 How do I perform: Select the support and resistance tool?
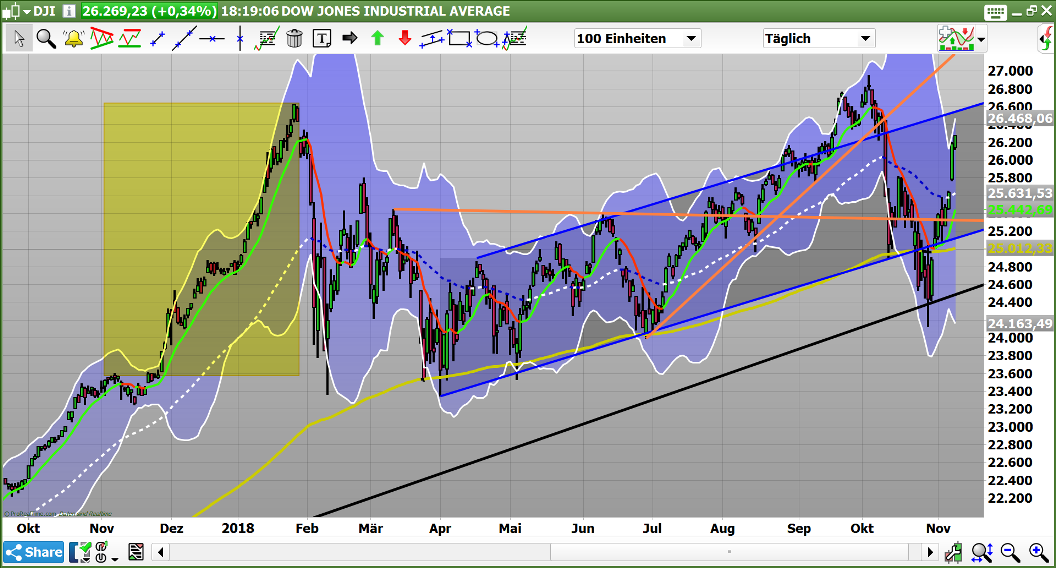(129, 38)
